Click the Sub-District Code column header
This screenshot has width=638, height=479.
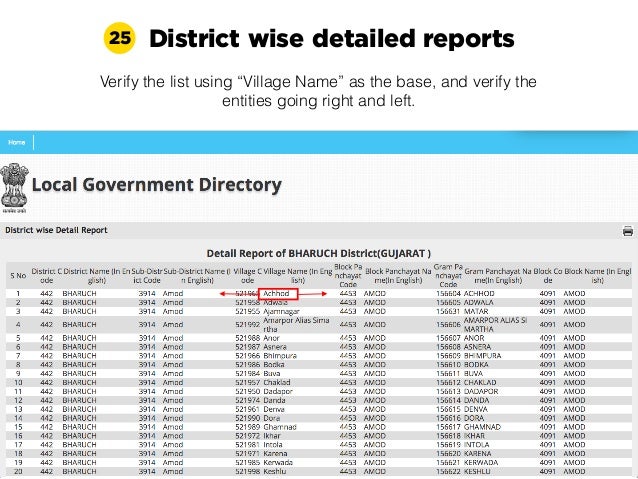coord(146,276)
